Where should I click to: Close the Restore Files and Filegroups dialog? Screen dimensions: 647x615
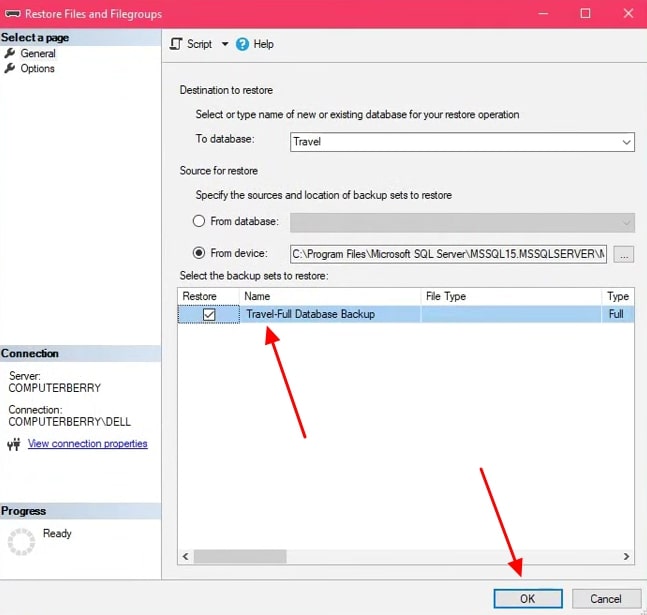coord(628,14)
